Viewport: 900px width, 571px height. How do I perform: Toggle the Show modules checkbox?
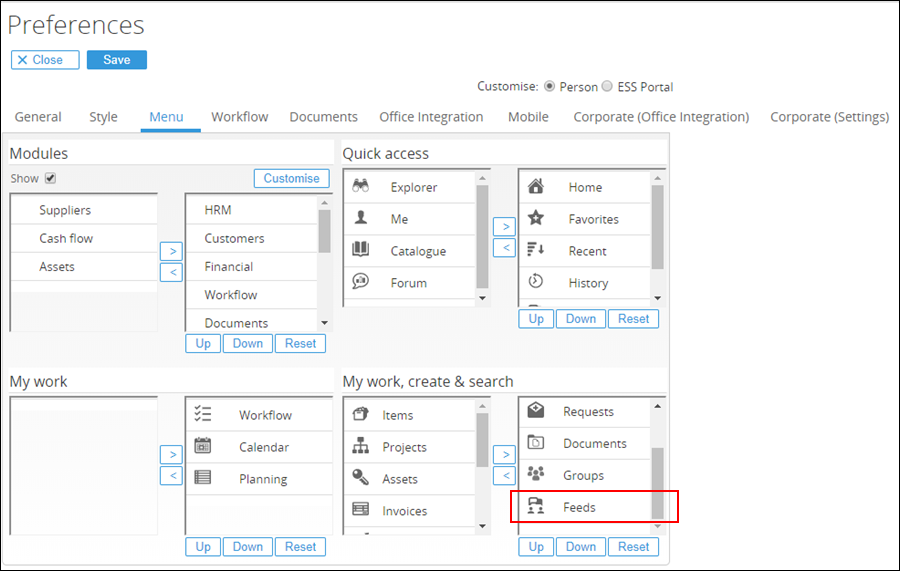(x=51, y=178)
